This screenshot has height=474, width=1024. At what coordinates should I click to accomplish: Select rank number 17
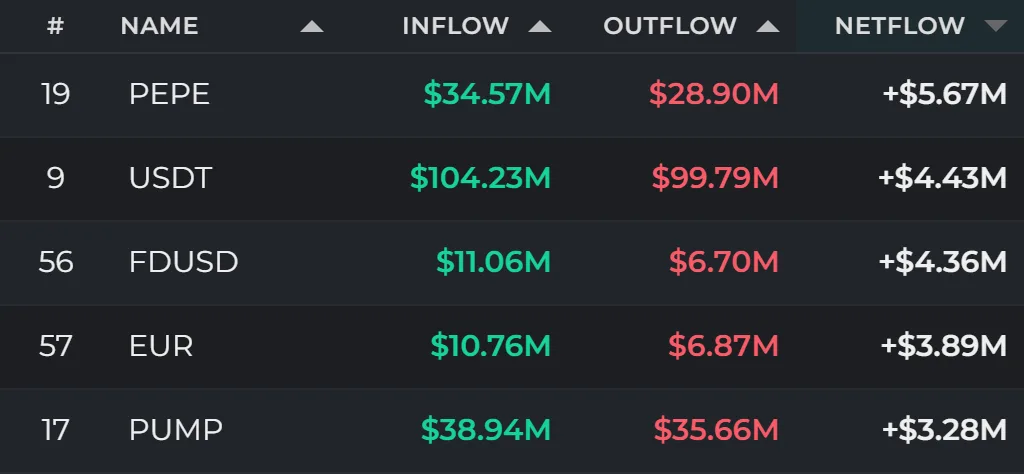[56, 430]
